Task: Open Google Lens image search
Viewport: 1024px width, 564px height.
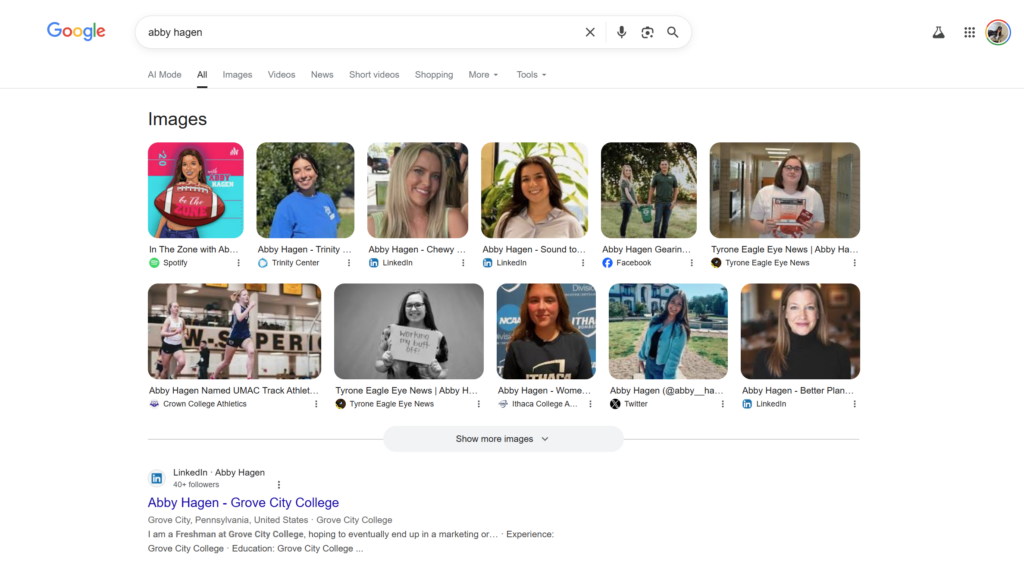Action: click(x=647, y=32)
